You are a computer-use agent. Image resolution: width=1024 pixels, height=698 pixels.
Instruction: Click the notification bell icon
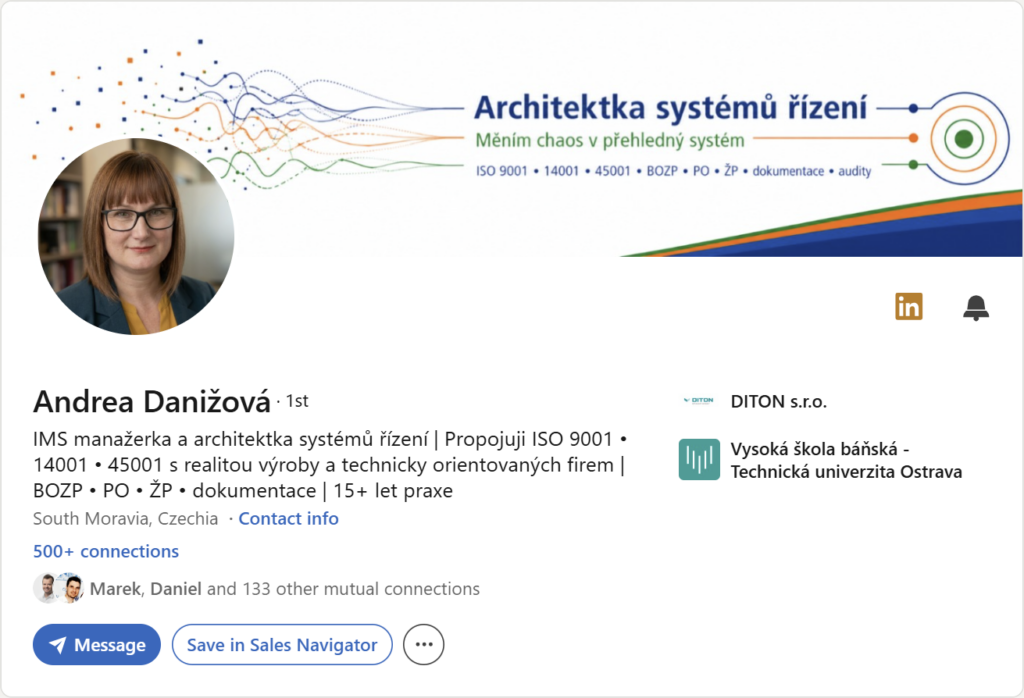[976, 307]
